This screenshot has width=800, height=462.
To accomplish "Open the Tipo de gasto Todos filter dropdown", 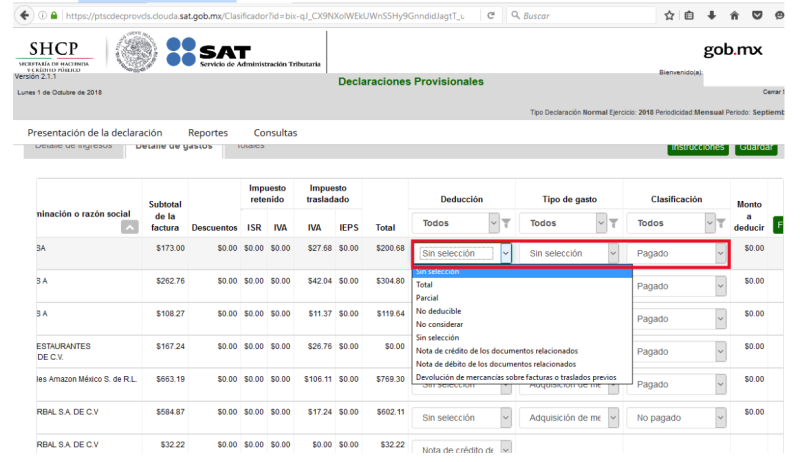I will tap(562, 223).
